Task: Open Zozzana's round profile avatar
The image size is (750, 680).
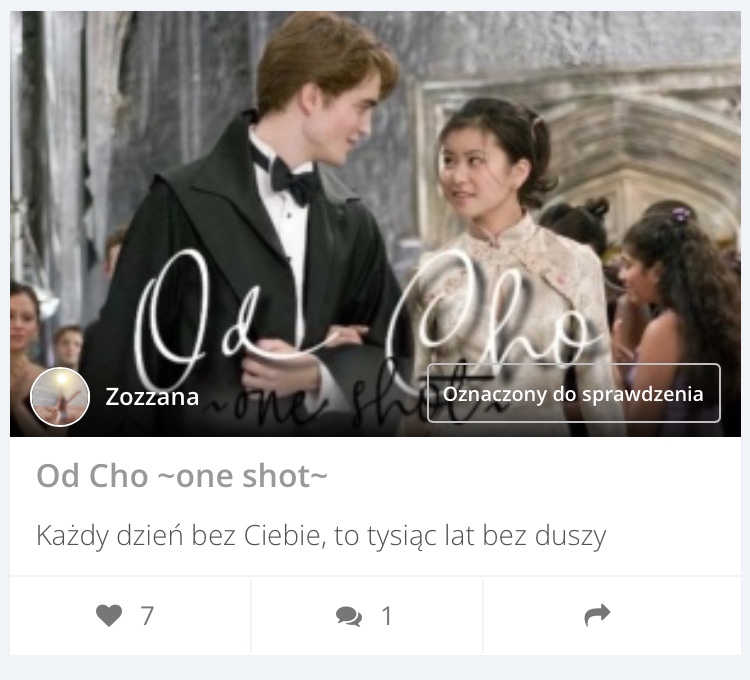Action: pos(60,397)
